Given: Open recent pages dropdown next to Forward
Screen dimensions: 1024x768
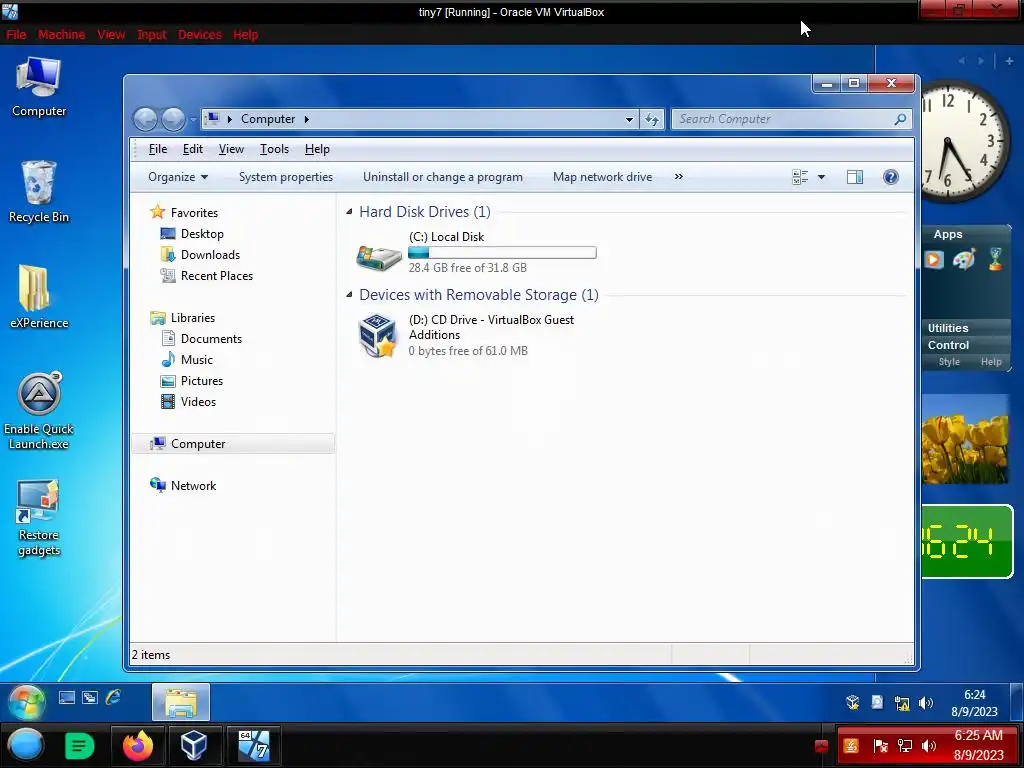Looking at the screenshot, I should click(x=193, y=120).
